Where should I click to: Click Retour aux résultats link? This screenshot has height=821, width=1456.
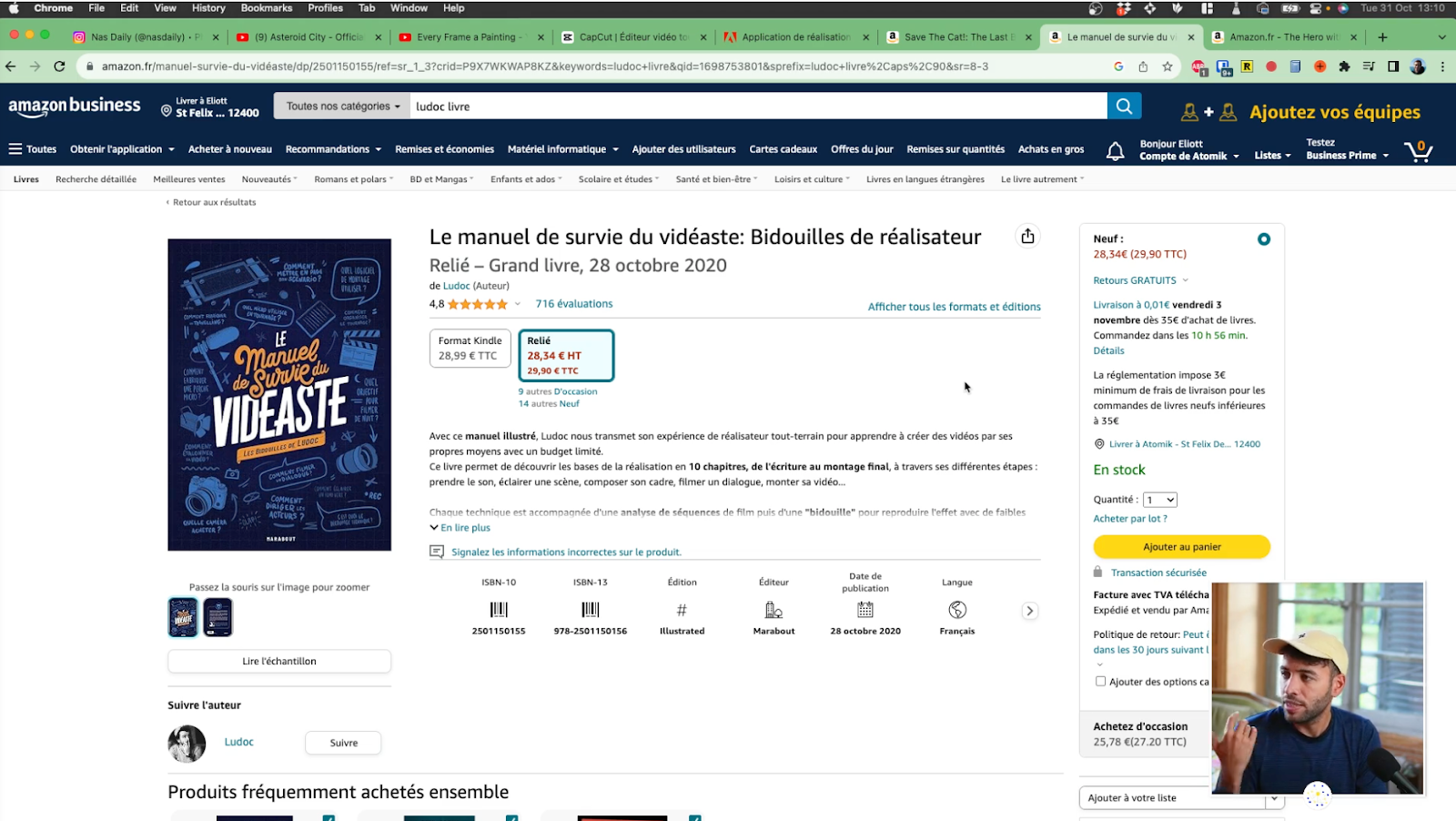pyautogui.click(x=211, y=202)
